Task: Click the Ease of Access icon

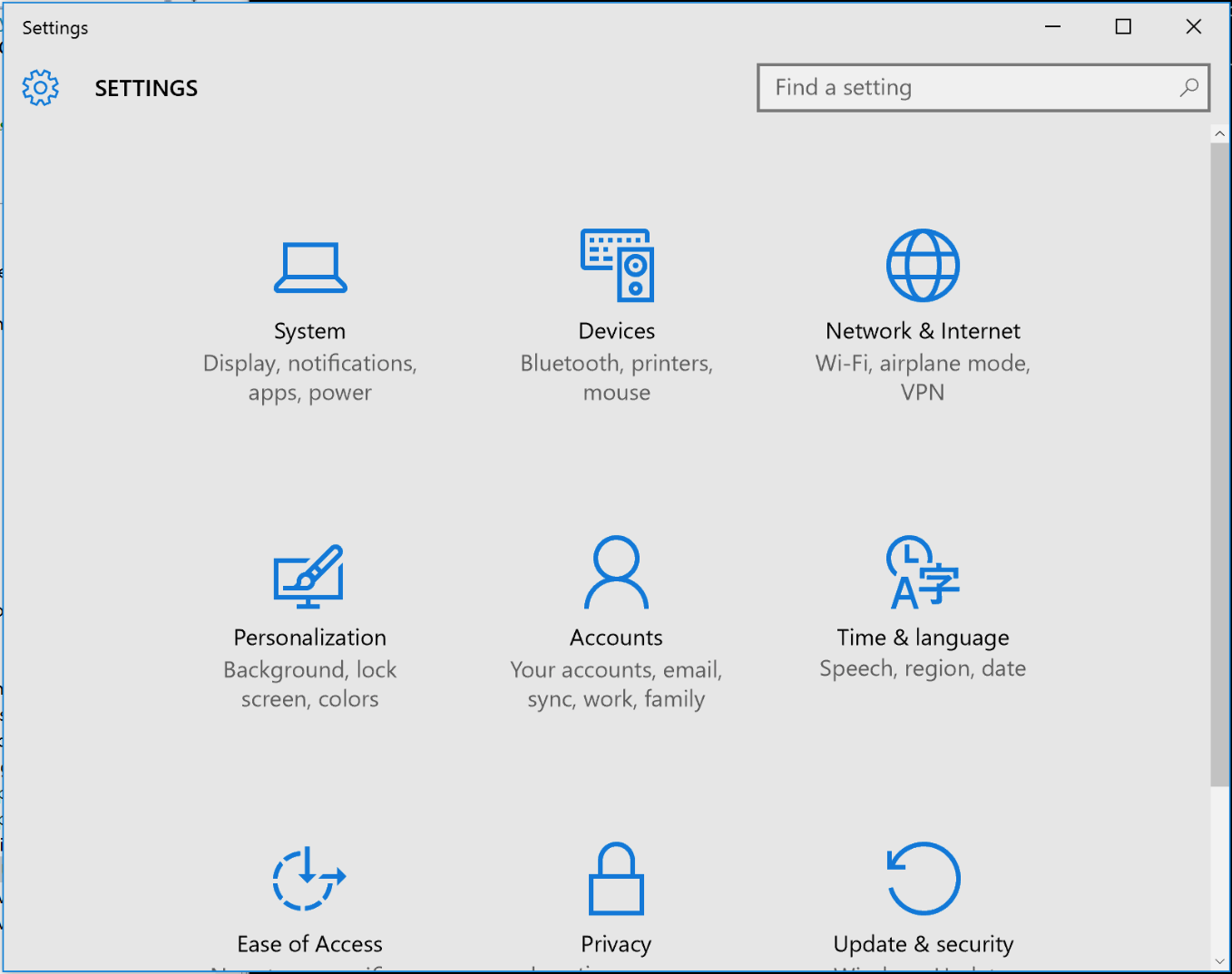Action: tap(309, 879)
